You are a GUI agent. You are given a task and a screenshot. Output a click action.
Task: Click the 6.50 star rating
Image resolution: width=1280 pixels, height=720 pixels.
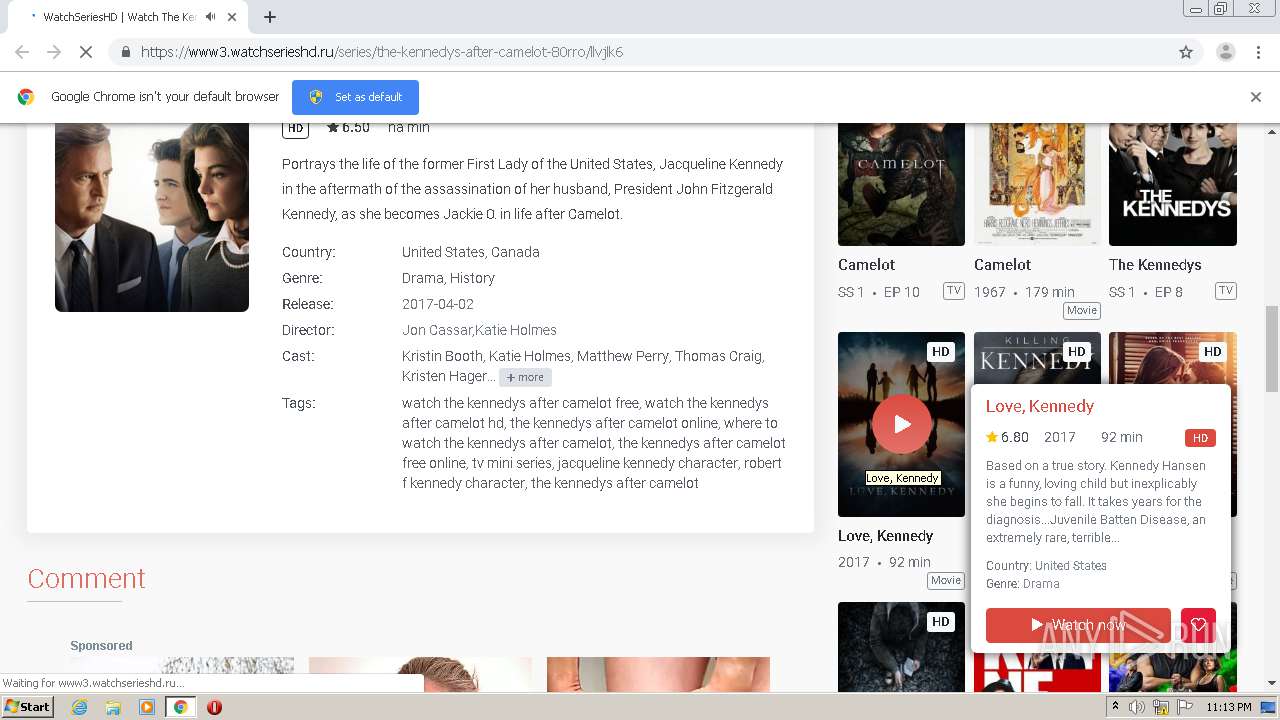point(348,128)
